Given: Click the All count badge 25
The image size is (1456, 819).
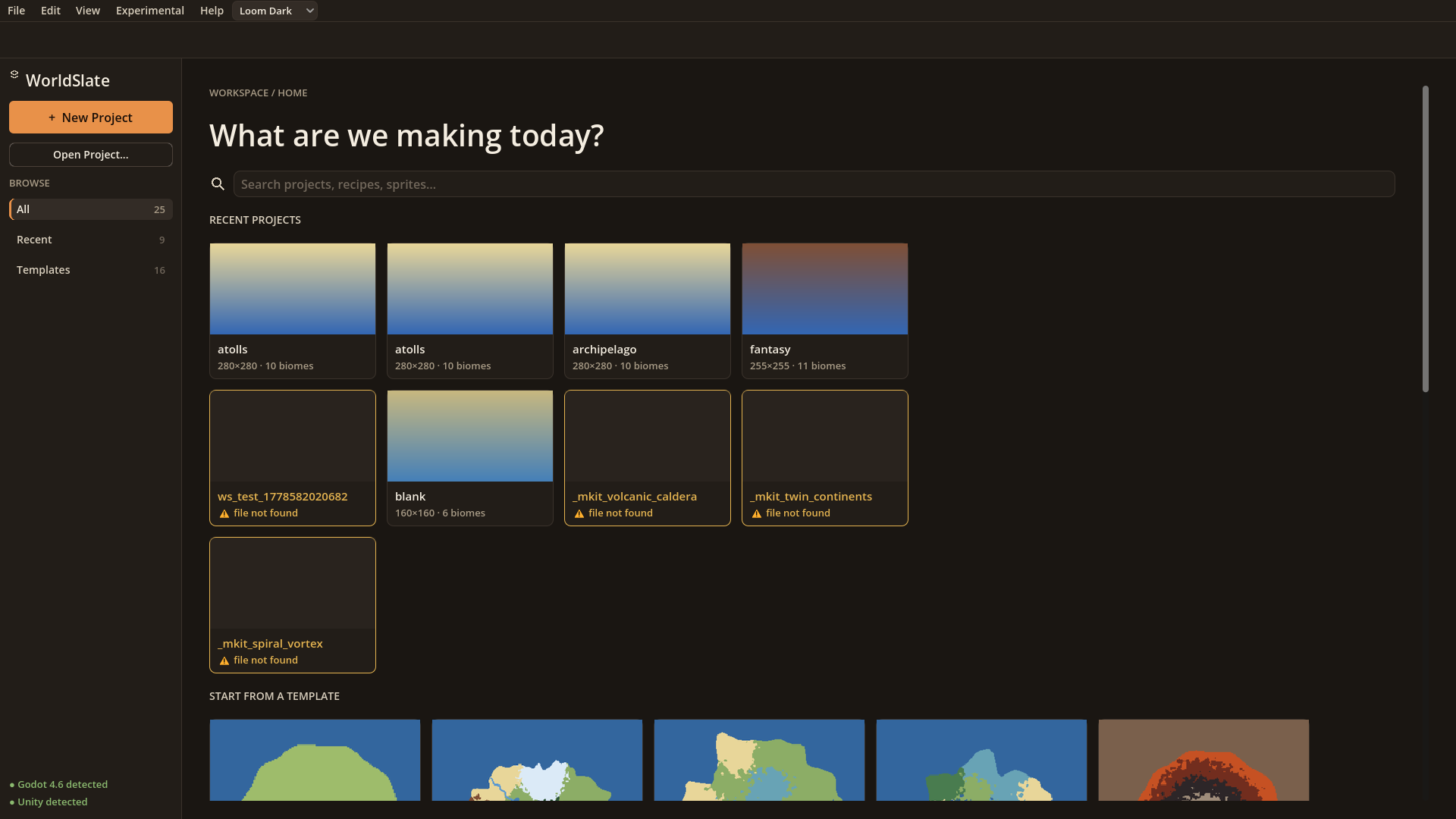Looking at the screenshot, I should (x=159, y=209).
